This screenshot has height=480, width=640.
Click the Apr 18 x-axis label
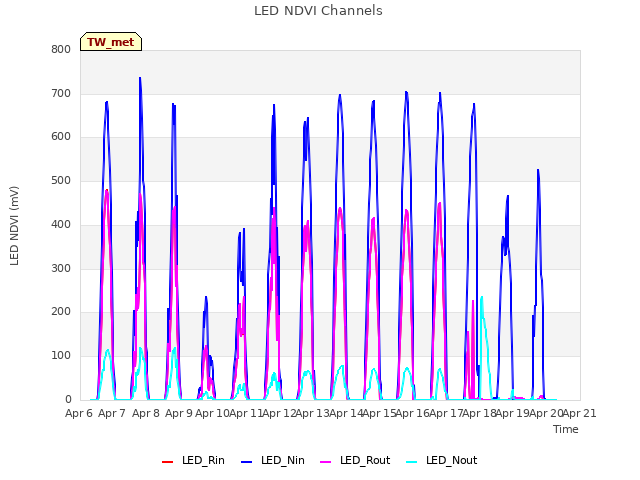(480, 413)
